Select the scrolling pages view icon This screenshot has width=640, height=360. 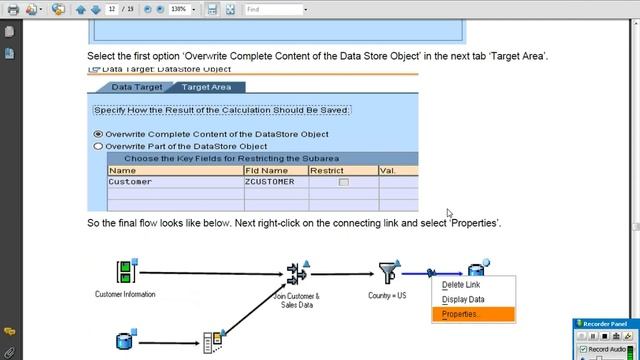(x=212, y=9)
